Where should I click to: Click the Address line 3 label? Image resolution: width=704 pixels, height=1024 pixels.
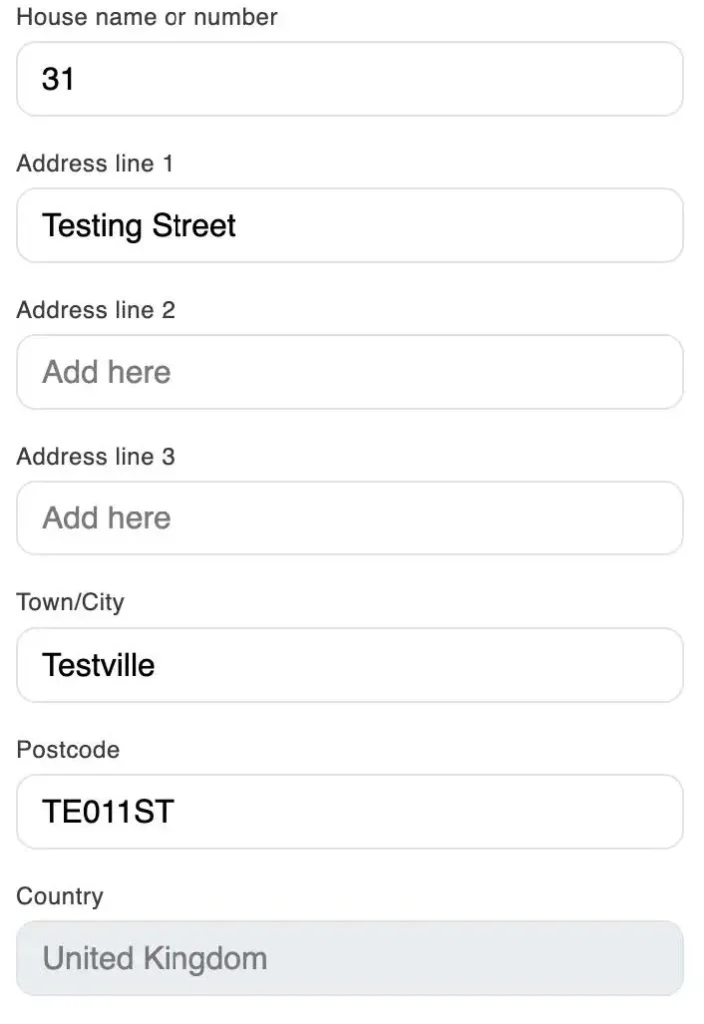pos(95,456)
